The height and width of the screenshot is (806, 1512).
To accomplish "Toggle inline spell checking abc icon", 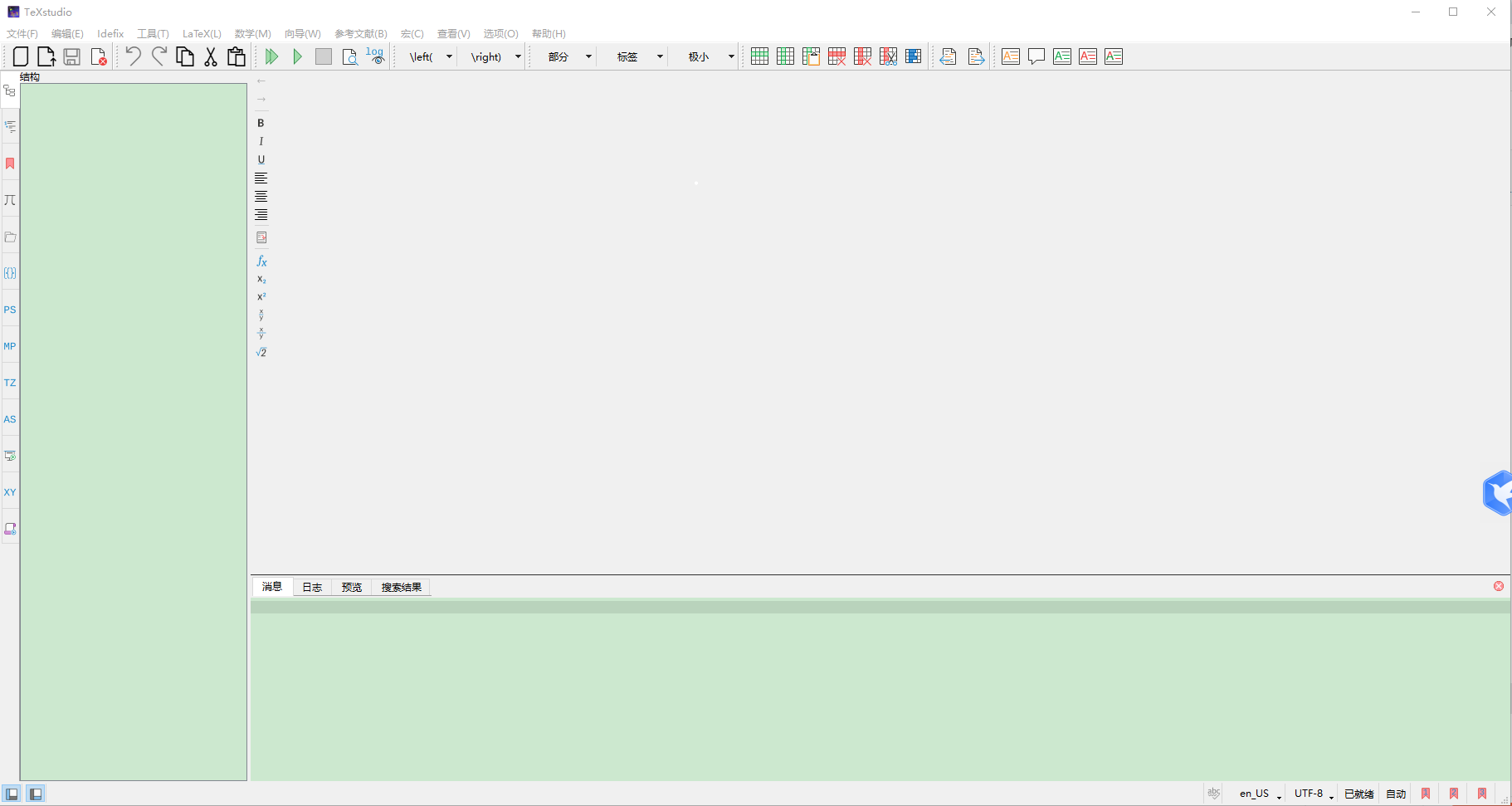I will [x=1214, y=793].
